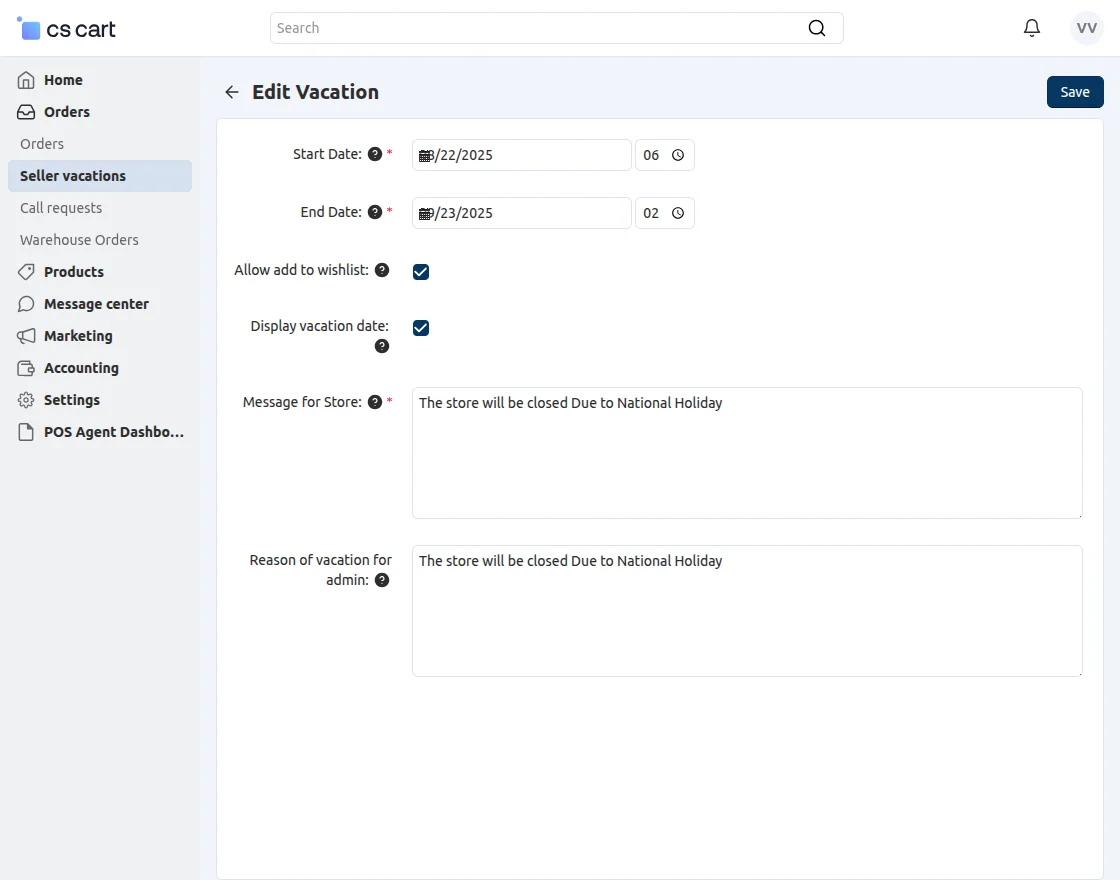
Task: Go to Call requests in sidebar
Action: point(61,208)
